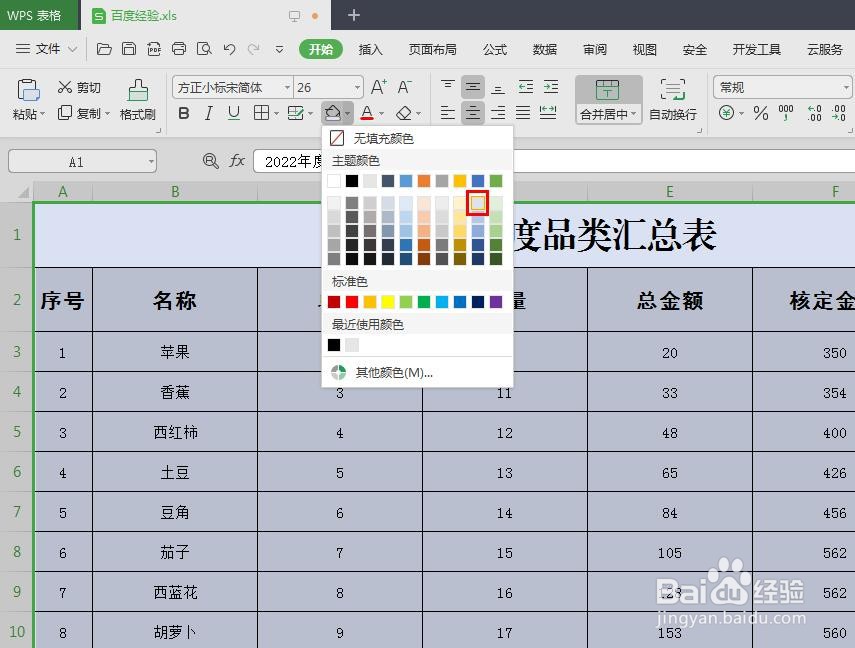
Task: Open the 数据 ribbon tab
Action: (545, 49)
